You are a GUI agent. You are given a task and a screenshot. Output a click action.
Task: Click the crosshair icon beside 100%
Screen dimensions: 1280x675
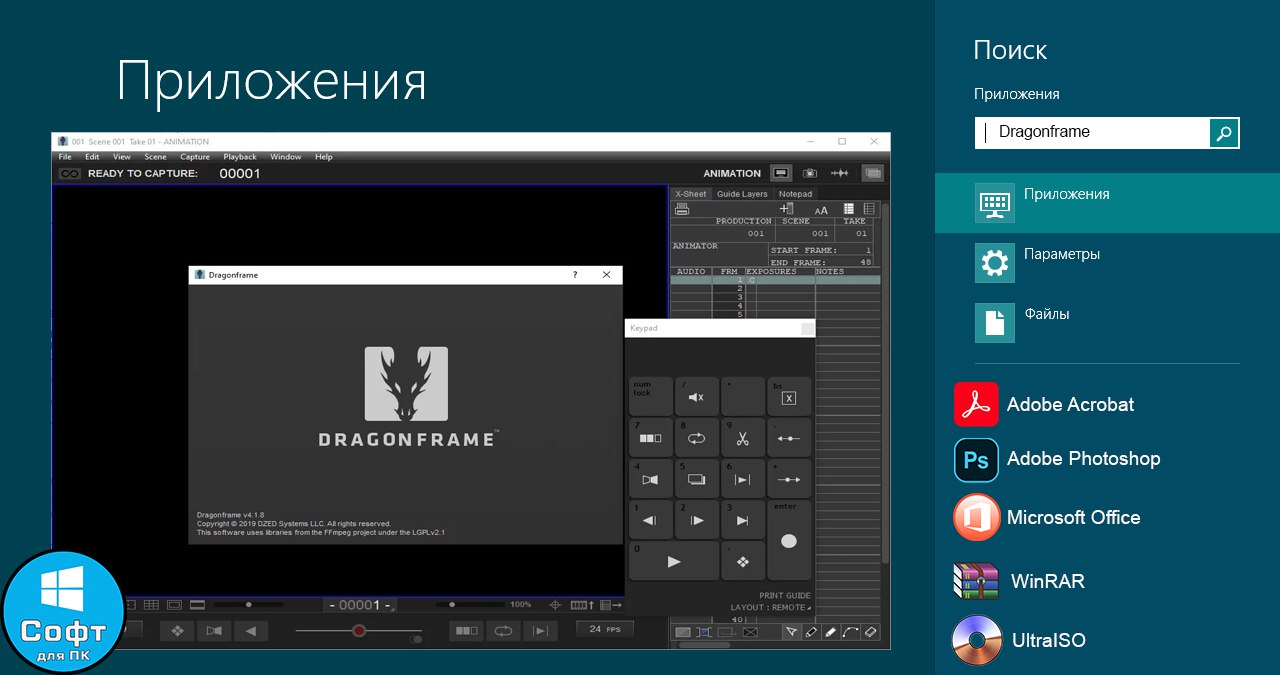click(555, 605)
